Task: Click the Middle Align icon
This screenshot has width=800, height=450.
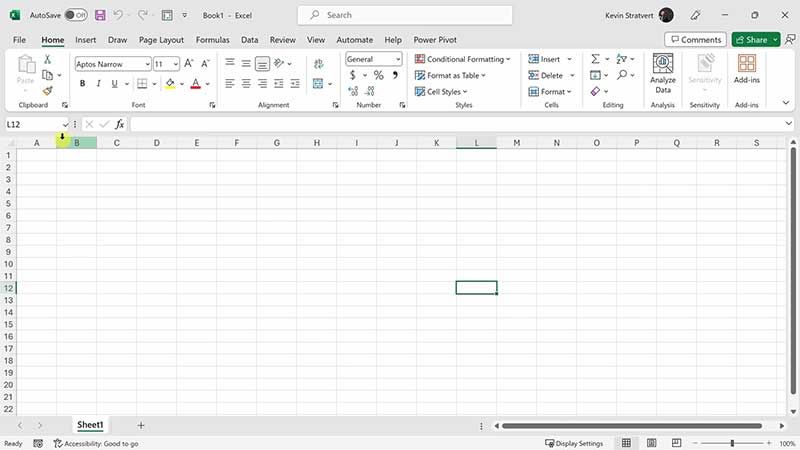Action: [246, 63]
